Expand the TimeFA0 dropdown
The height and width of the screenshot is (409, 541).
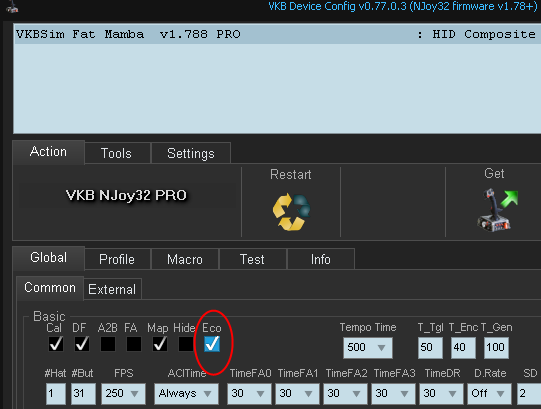pos(249,393)
